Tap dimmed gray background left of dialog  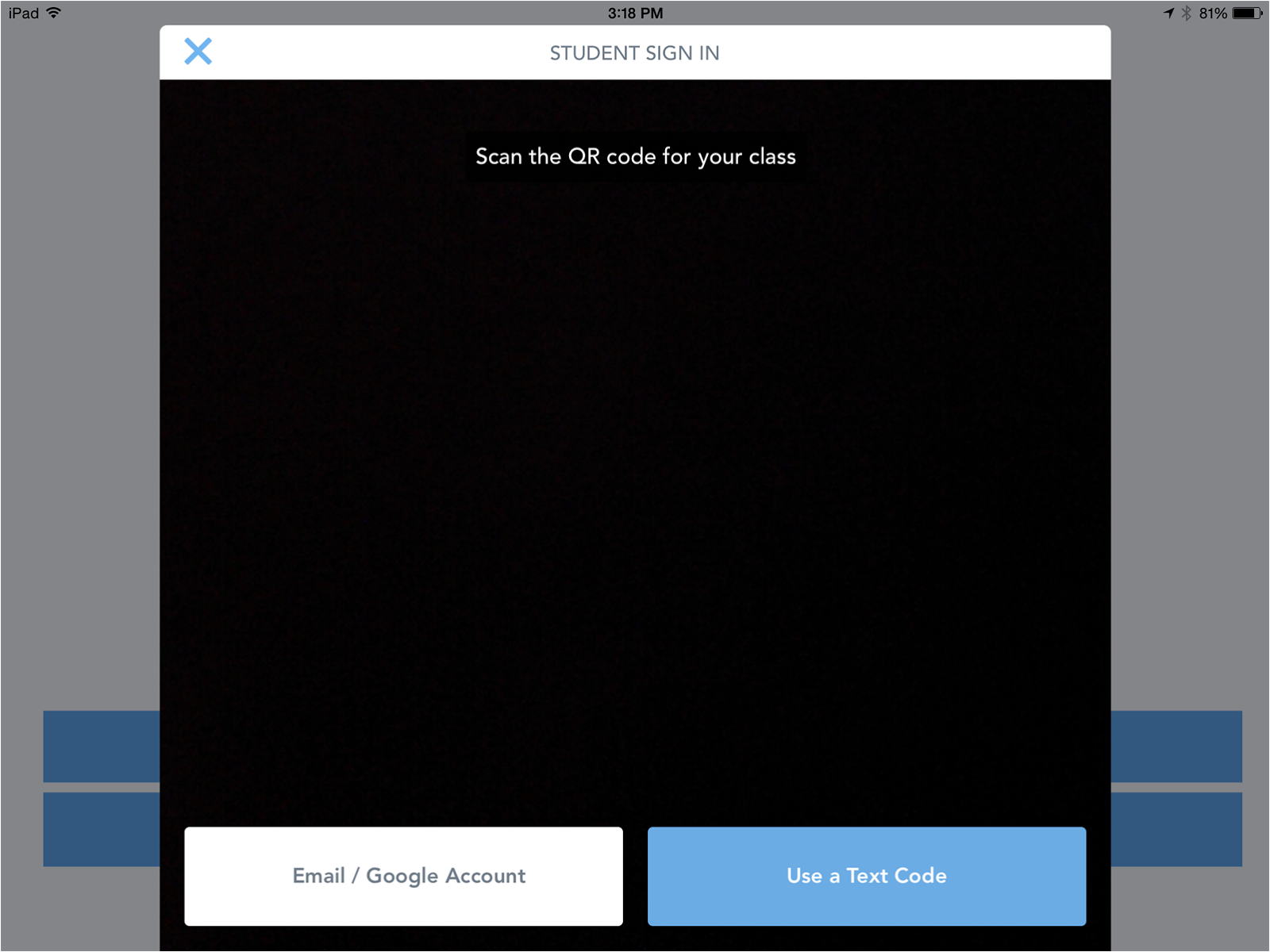[x=79, y=357]
